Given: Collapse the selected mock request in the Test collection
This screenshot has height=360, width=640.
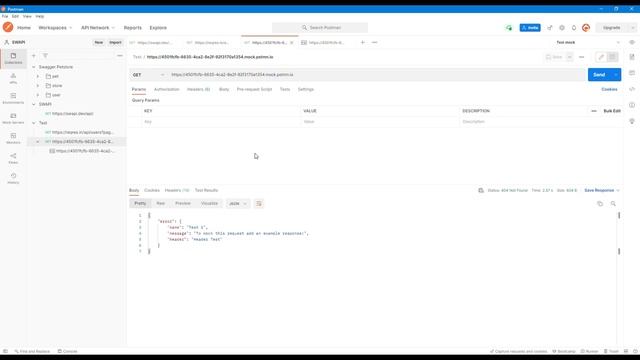Looking at the screenshot, I should click(x=38, y=142).
